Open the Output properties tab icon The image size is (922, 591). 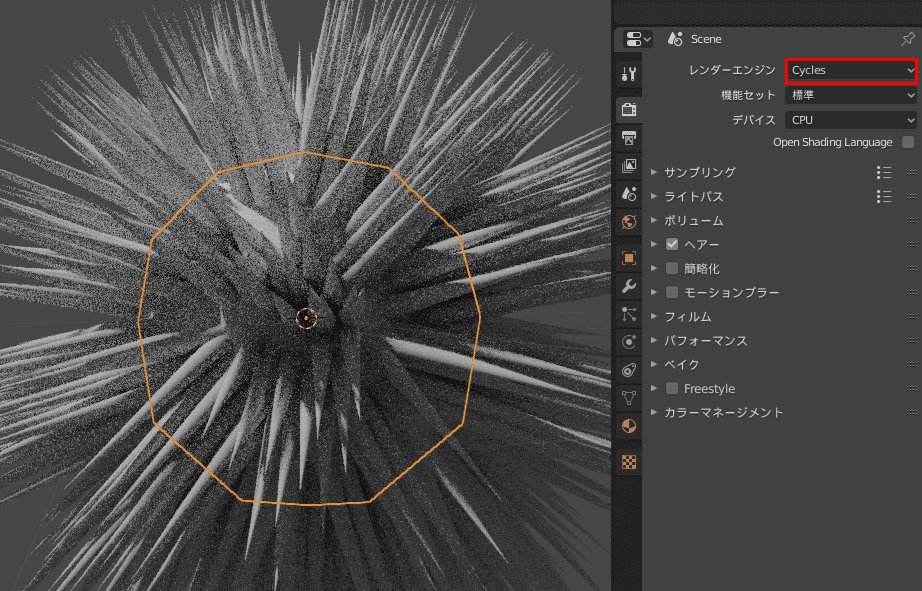tap(629, 138)
